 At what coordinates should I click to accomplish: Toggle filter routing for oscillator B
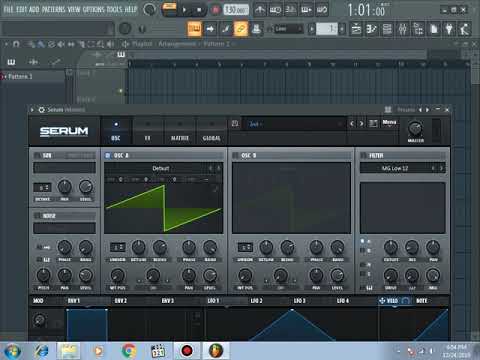[x=363, y=250]
